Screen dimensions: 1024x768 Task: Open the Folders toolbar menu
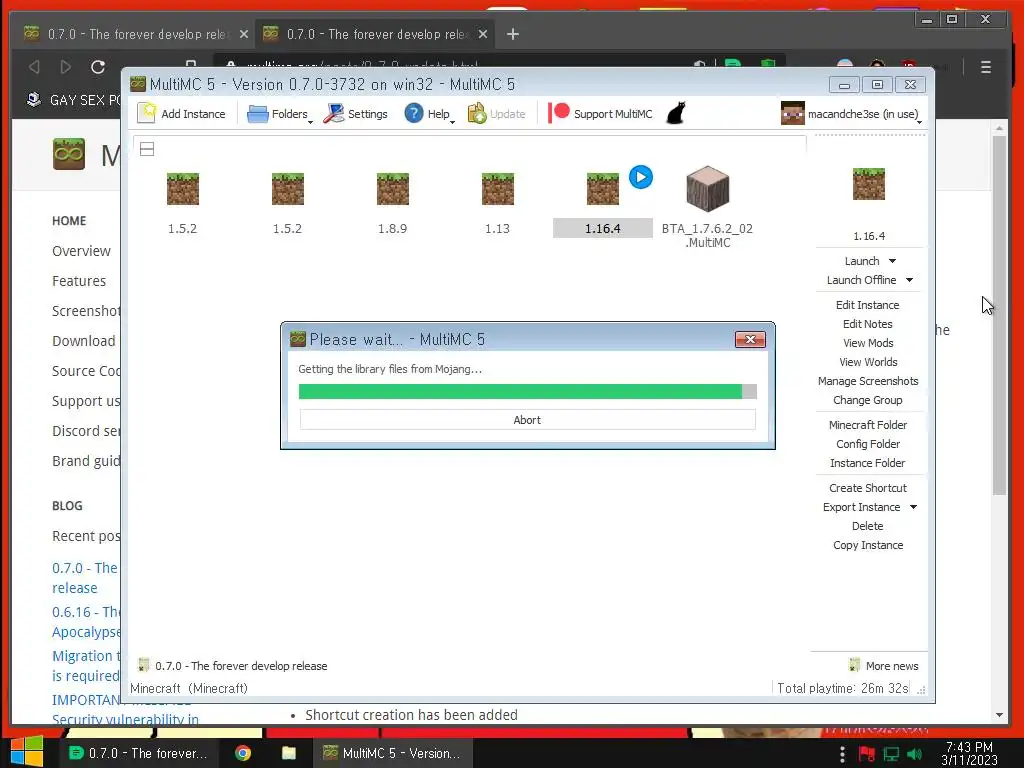coord(280,114)
